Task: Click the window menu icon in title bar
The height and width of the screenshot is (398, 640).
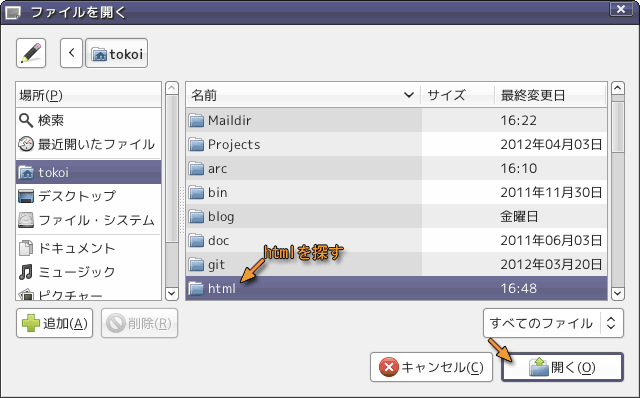Action: (x=12, y=12)
